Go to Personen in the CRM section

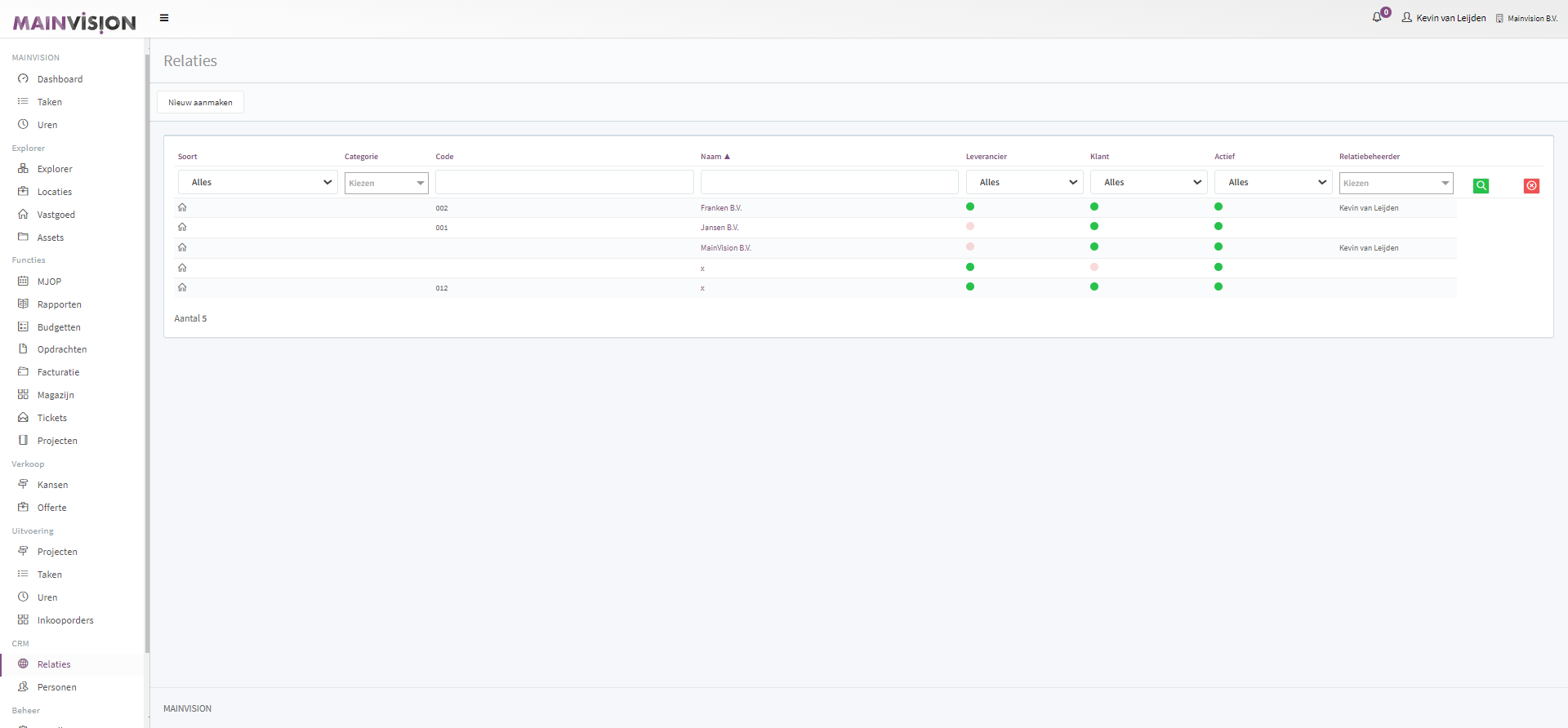coord(56,687)
